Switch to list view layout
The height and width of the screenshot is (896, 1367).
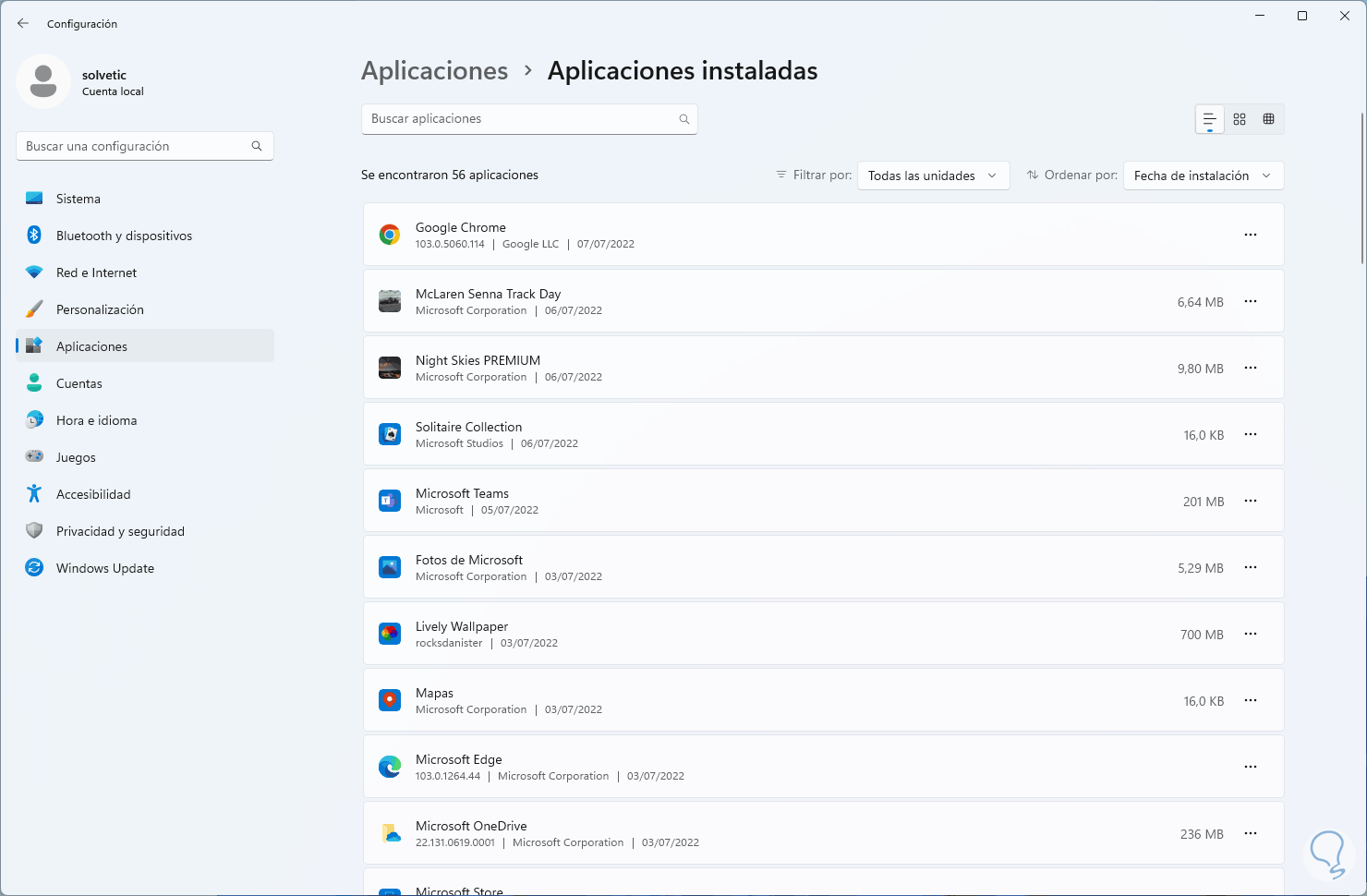click(x=1209, y=119)
